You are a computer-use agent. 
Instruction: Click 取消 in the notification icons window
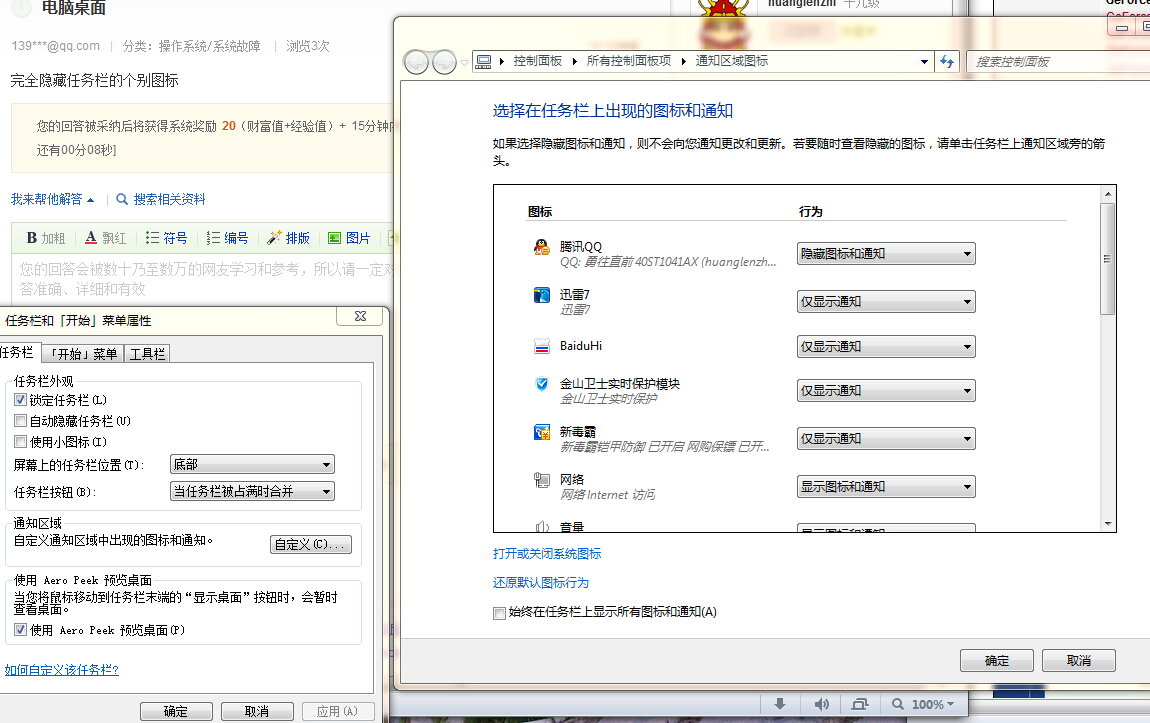coord(1079,661)
